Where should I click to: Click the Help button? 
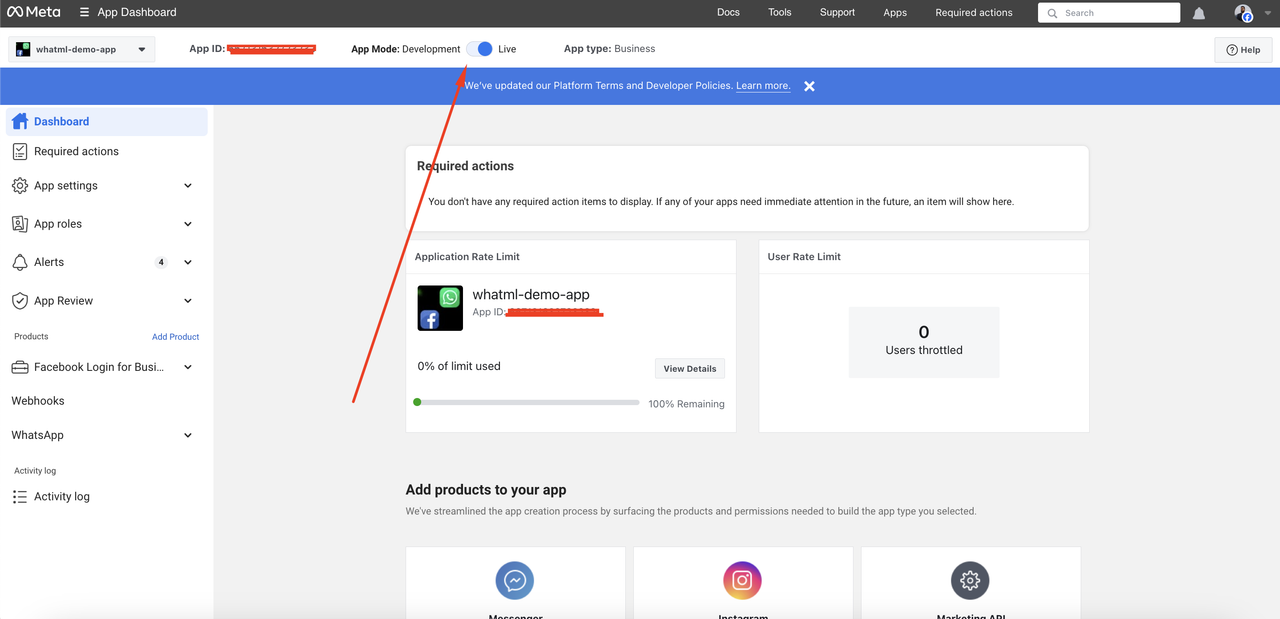point(1244,50)
